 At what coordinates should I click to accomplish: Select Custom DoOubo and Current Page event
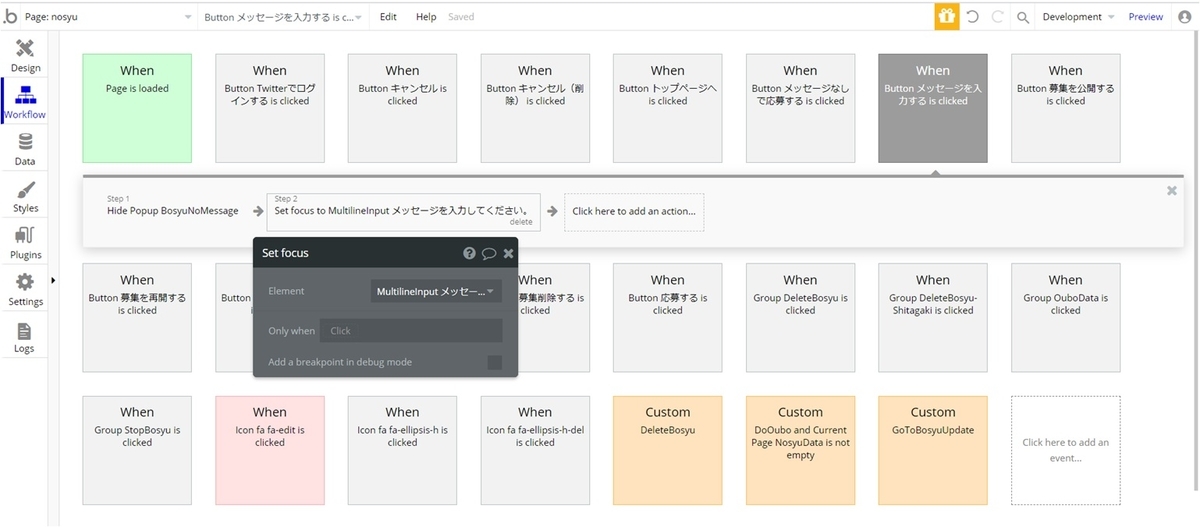tap(800, 450)
